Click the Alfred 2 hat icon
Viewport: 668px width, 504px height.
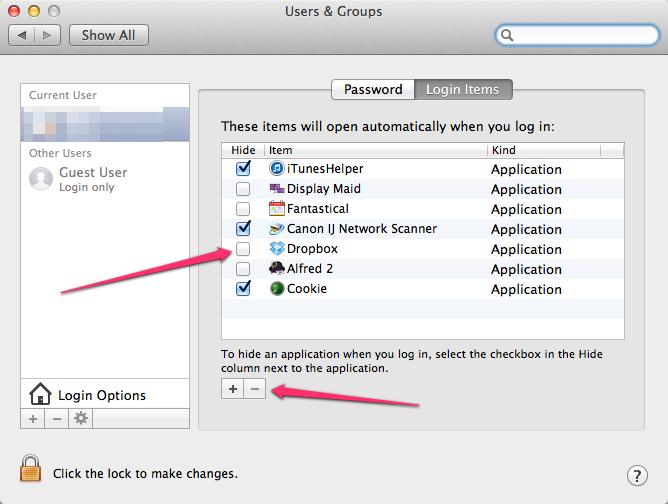tap(276, 268)
